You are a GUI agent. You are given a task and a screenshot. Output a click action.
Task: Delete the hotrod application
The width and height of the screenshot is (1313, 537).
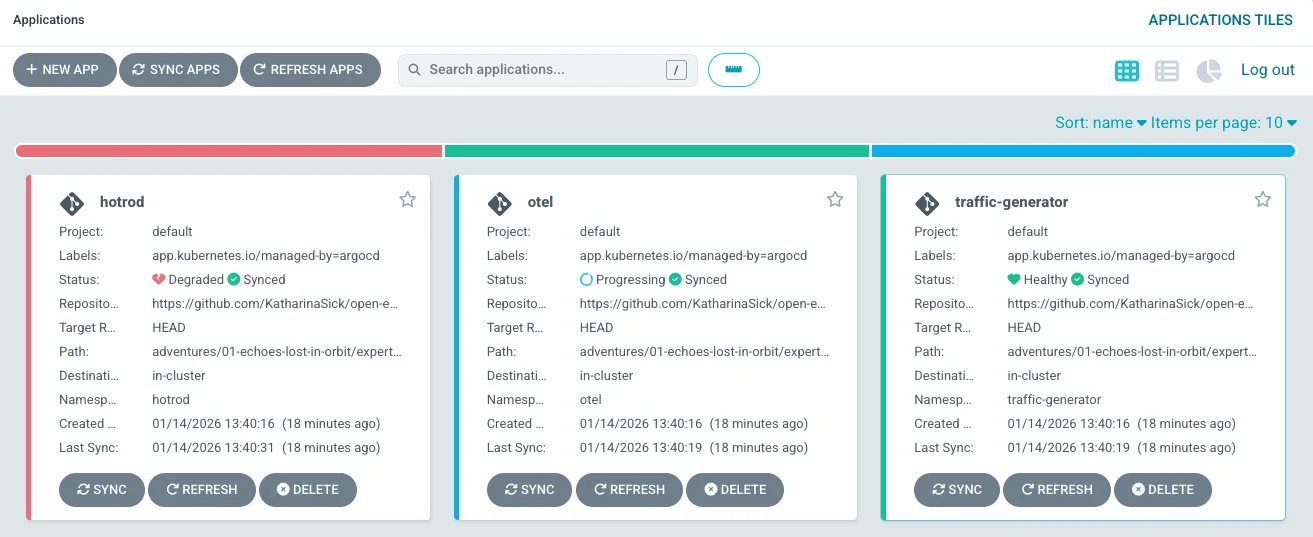pos(308,490)
